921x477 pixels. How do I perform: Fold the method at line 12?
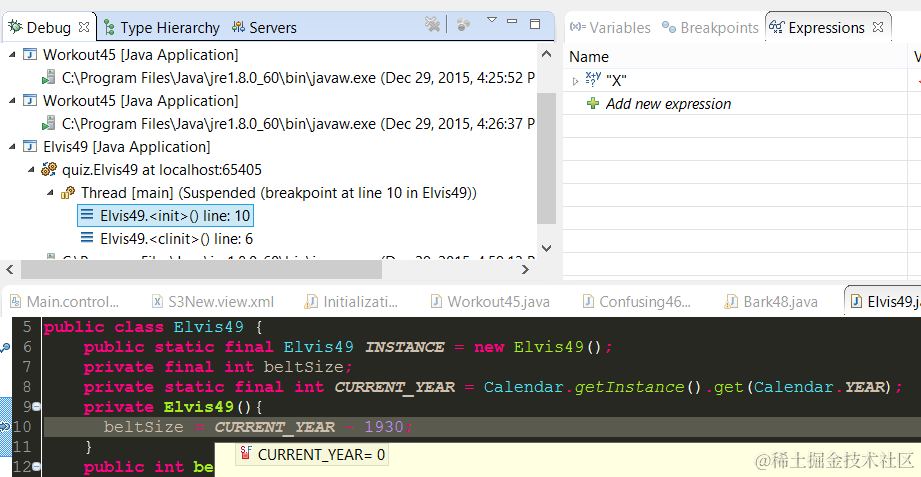[36, 466]
